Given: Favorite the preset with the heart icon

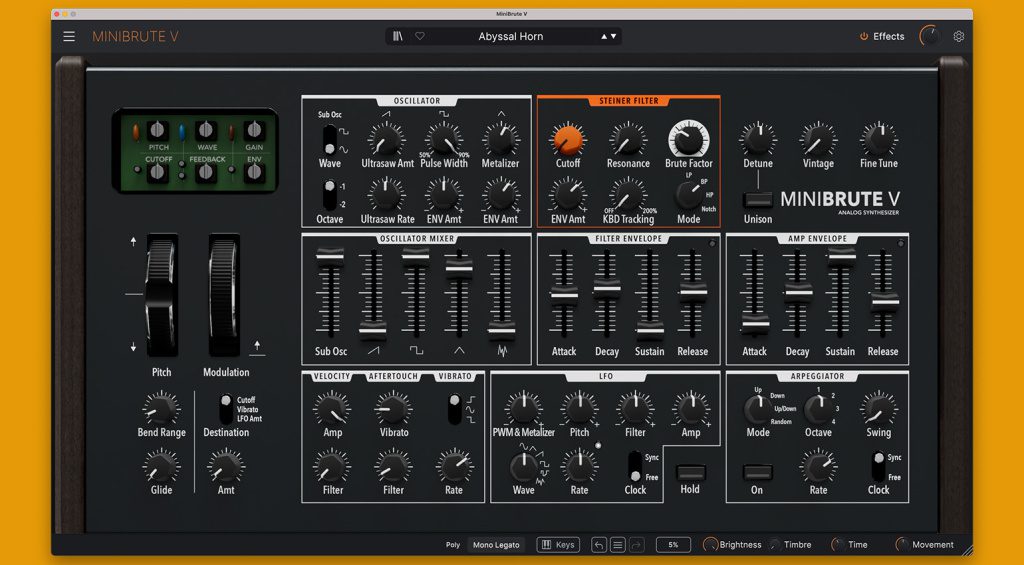Looking at the screenshot, I should 420,37.
